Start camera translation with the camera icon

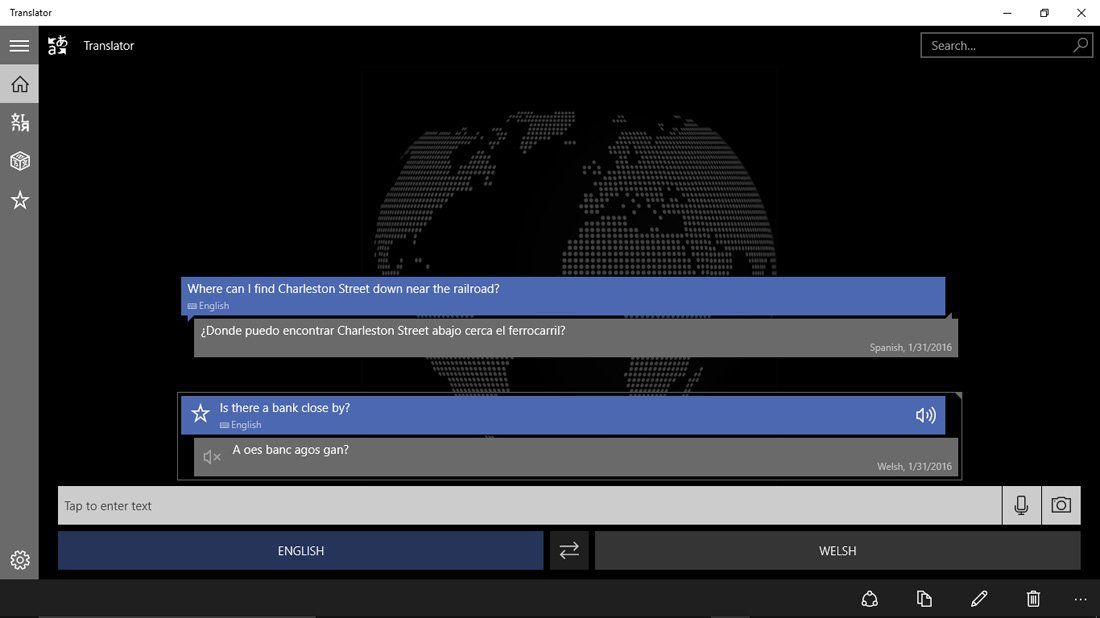click(x=1061, y=505)
